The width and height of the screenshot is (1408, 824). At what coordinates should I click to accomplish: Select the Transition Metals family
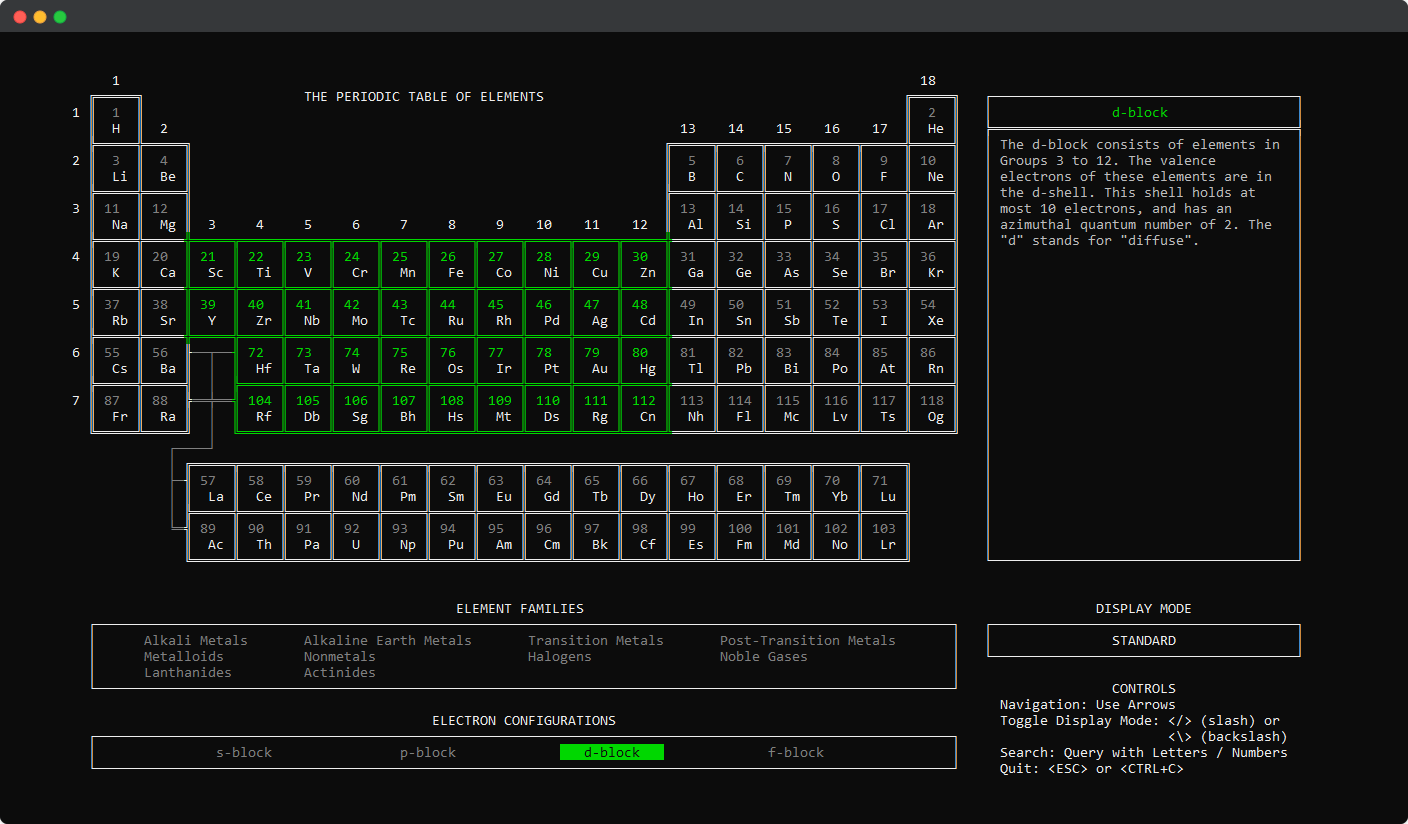[596, 640]
